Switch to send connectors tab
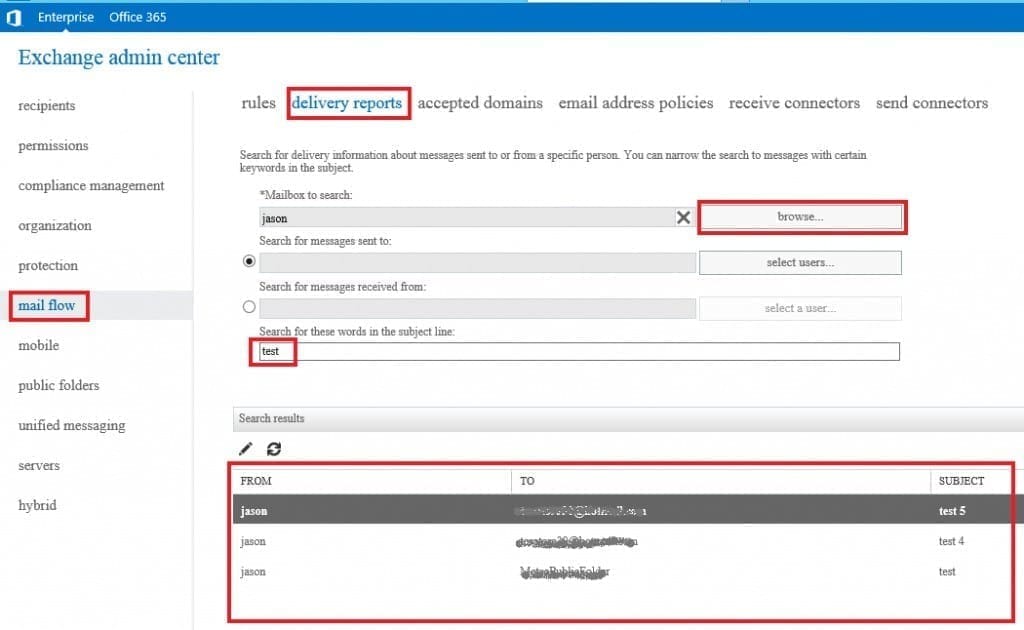This screenshot has height=630, width=1024. pyautogui.click(x=932, y=103)
